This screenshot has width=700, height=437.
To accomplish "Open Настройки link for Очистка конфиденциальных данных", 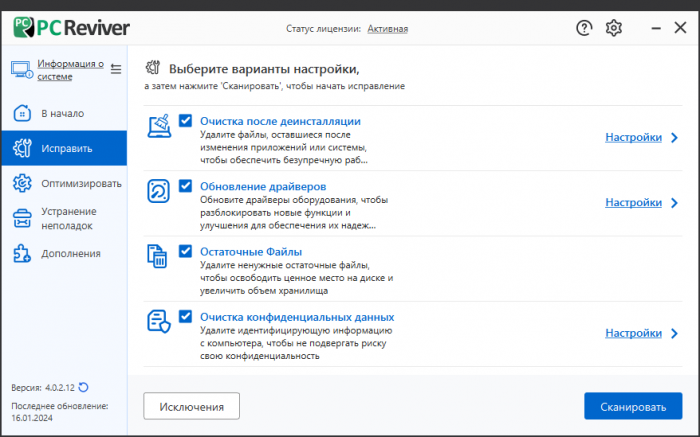I will [633, 333].
